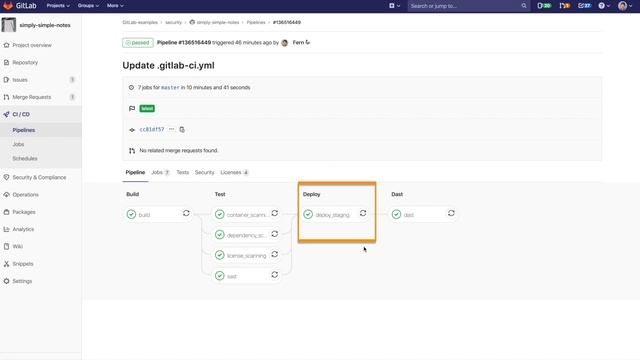Image resolution: width=640 pixels, height=360 pixels.
Task: Open commit cc81df57 link
Action: click(152, 129)
